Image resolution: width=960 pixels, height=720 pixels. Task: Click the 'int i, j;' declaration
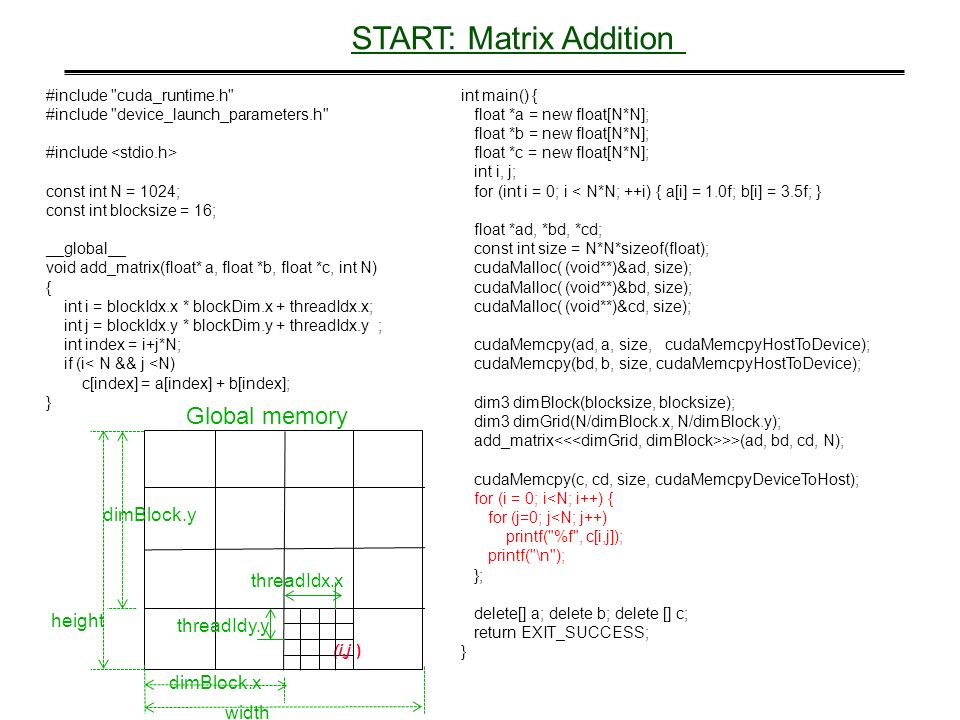[x=495, y=171]
